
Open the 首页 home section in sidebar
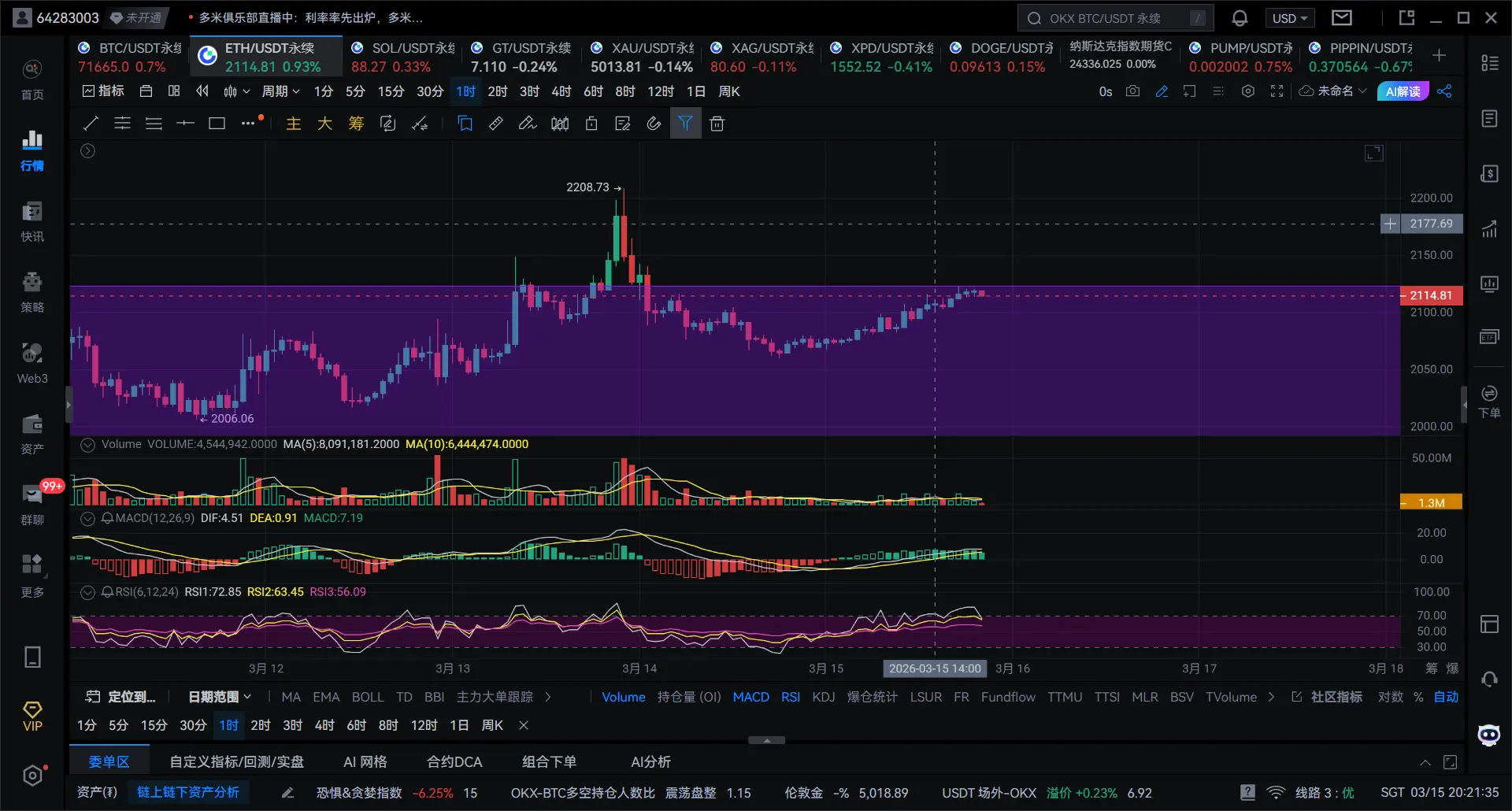32,80
